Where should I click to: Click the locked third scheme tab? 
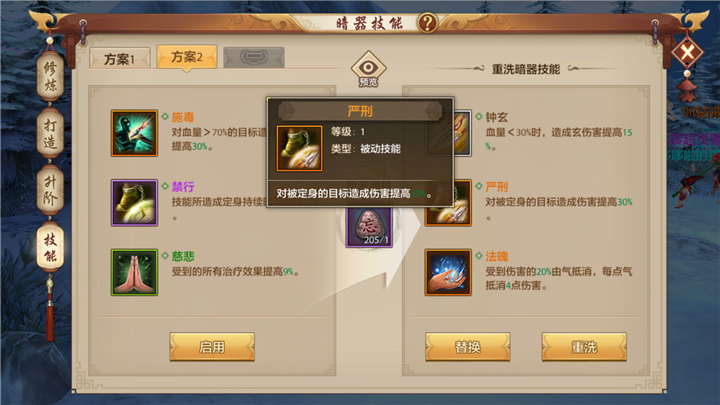tap(254, 58)
